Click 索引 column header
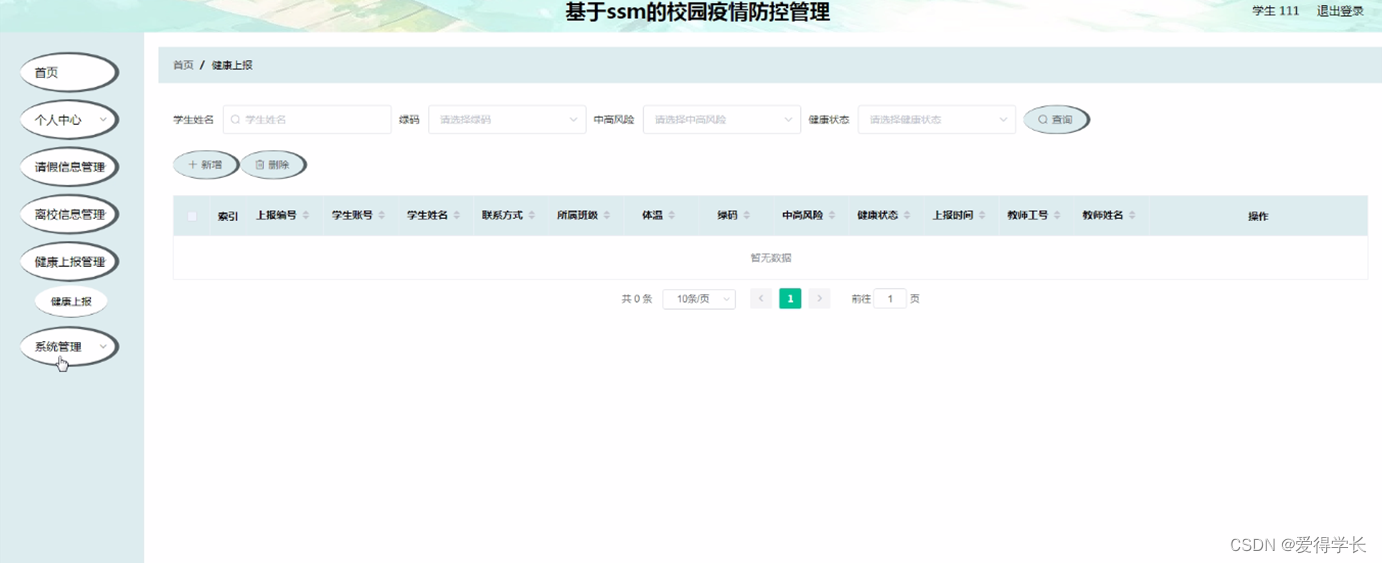The image size is (1382, 563). 228,216
